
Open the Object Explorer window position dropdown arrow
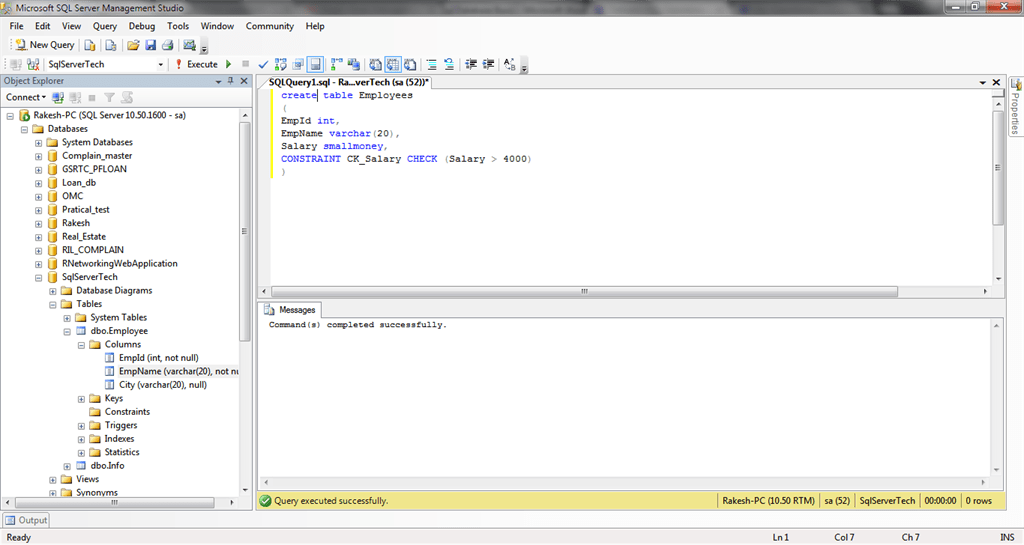218,81
